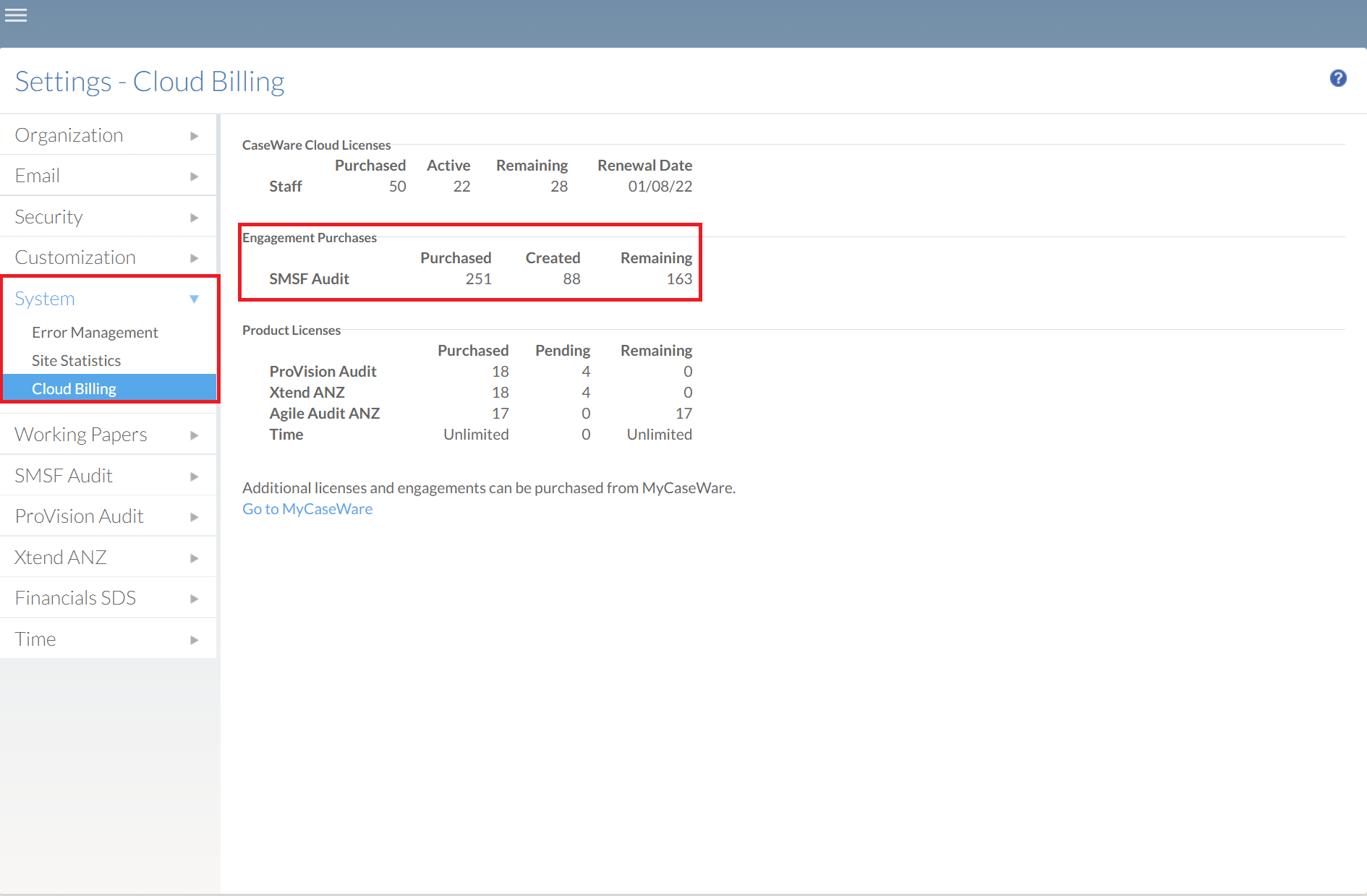The width and height of the screenshot is (1367, 896).
Task: Expand Financials SDS section arrow
Action: point(194,599)
